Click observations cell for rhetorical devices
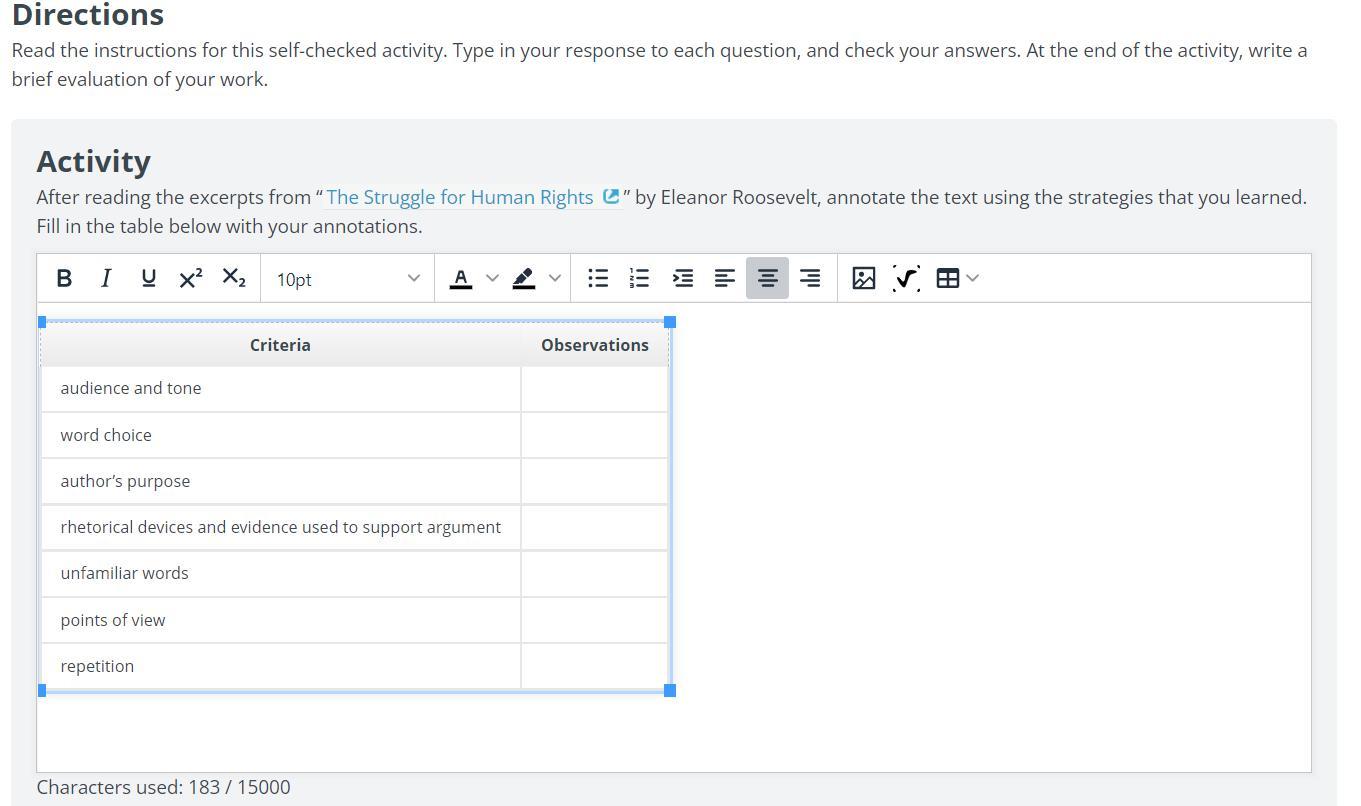The image size is (1361, 806). pos(595,527)
